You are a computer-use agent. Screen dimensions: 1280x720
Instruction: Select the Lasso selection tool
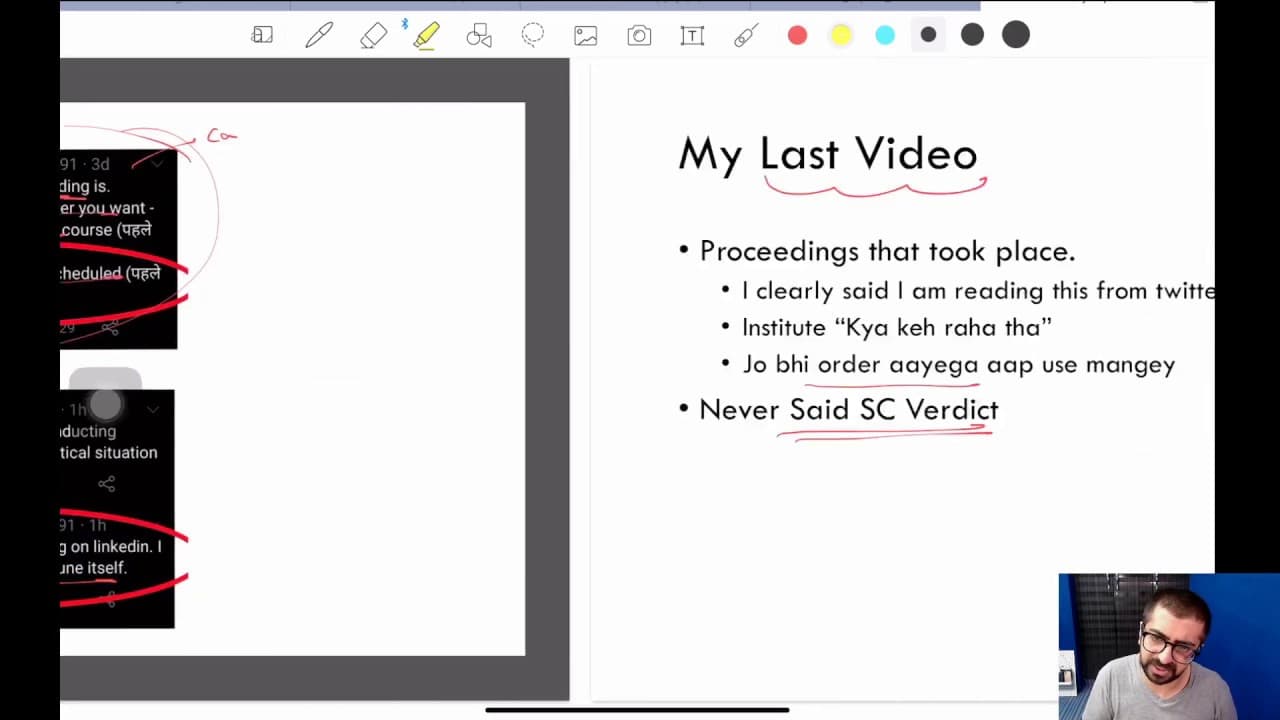click(532, 35)
